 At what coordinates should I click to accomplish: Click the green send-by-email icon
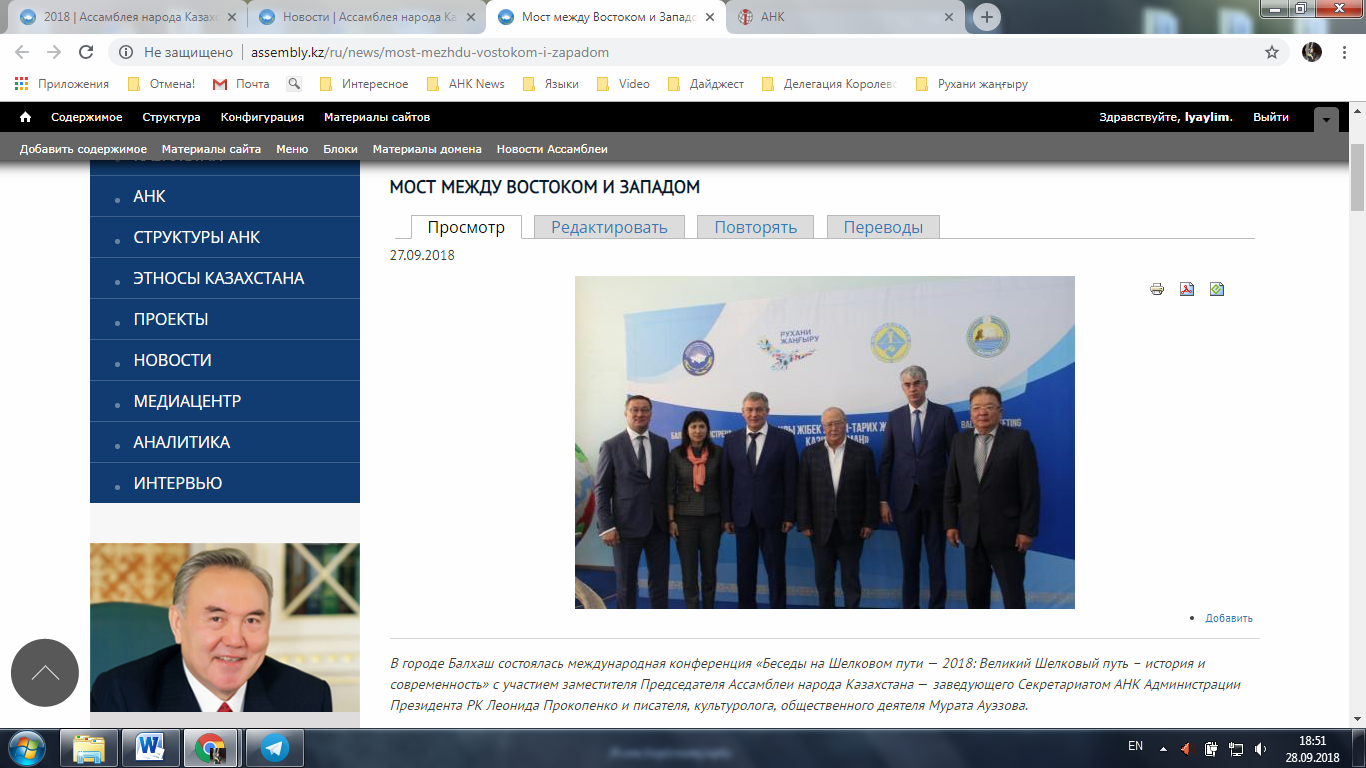tap(1217, 289)
